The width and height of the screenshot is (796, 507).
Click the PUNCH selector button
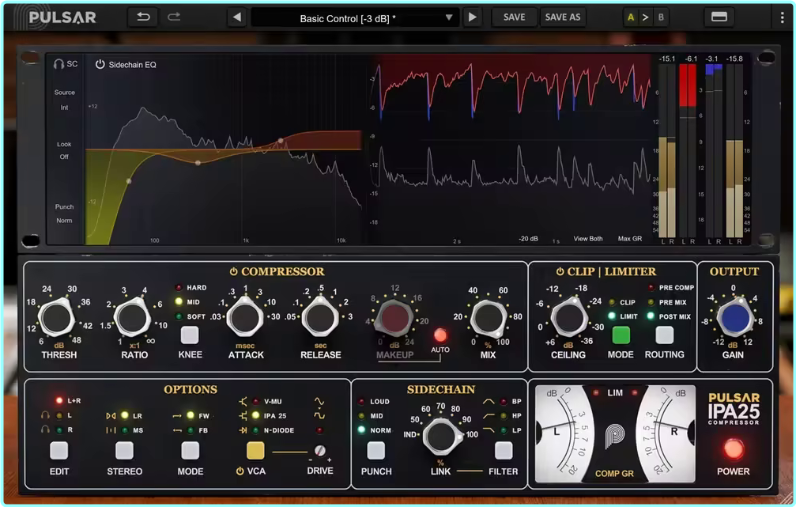[x=376, y=450]
